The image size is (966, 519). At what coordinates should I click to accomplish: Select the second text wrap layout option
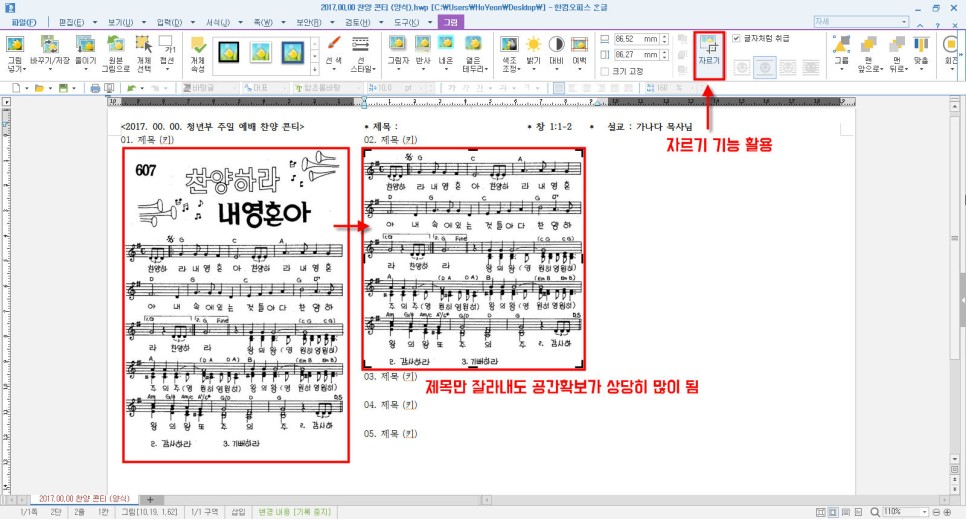click(x=765, y=68)
